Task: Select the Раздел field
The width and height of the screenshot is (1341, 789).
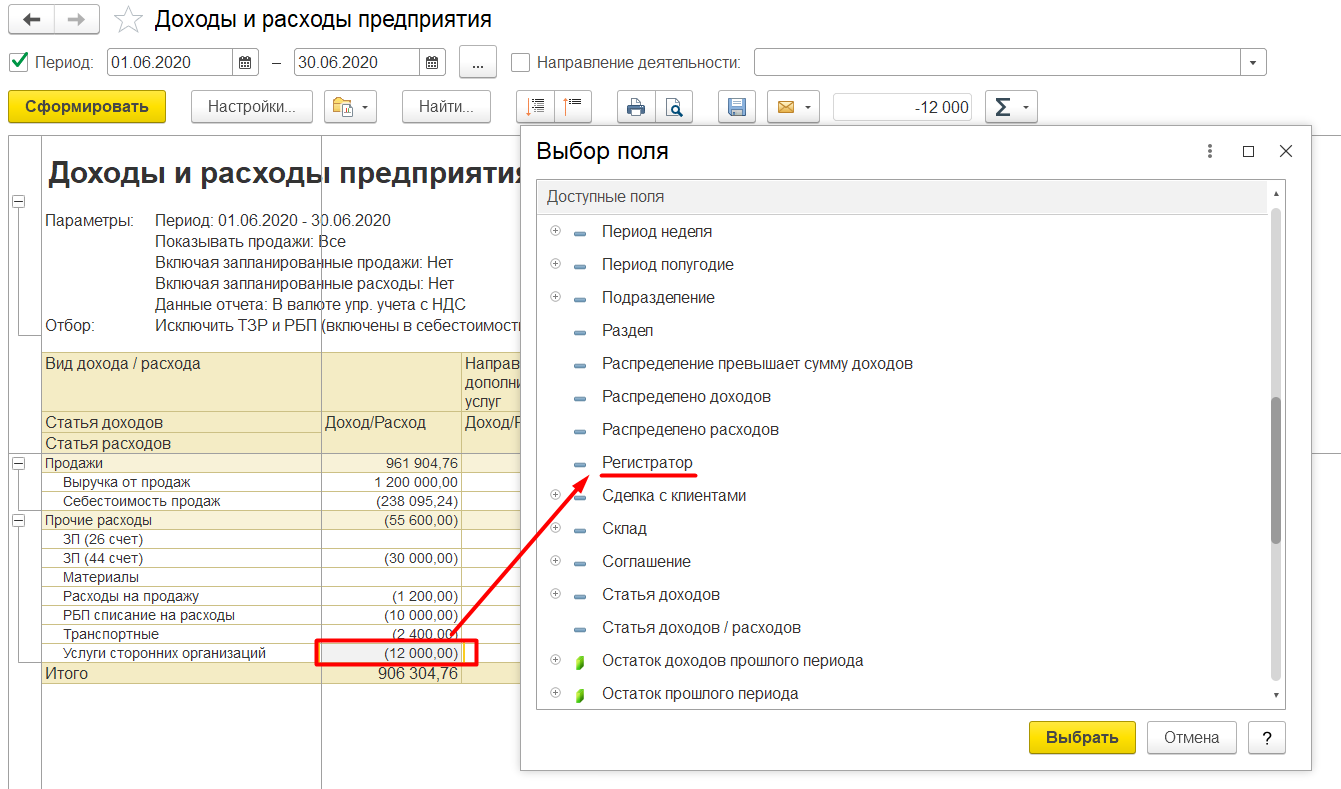Action: pos(627,330)
